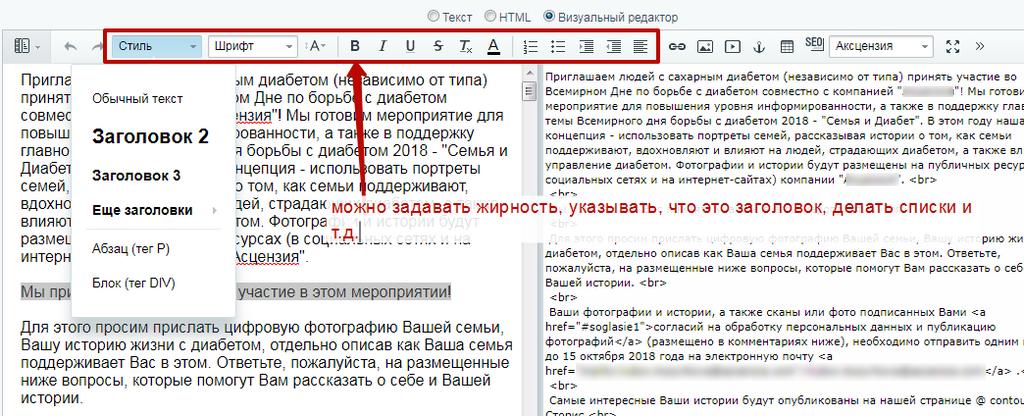Insert a bulleted list

click(x=558, y=46)
